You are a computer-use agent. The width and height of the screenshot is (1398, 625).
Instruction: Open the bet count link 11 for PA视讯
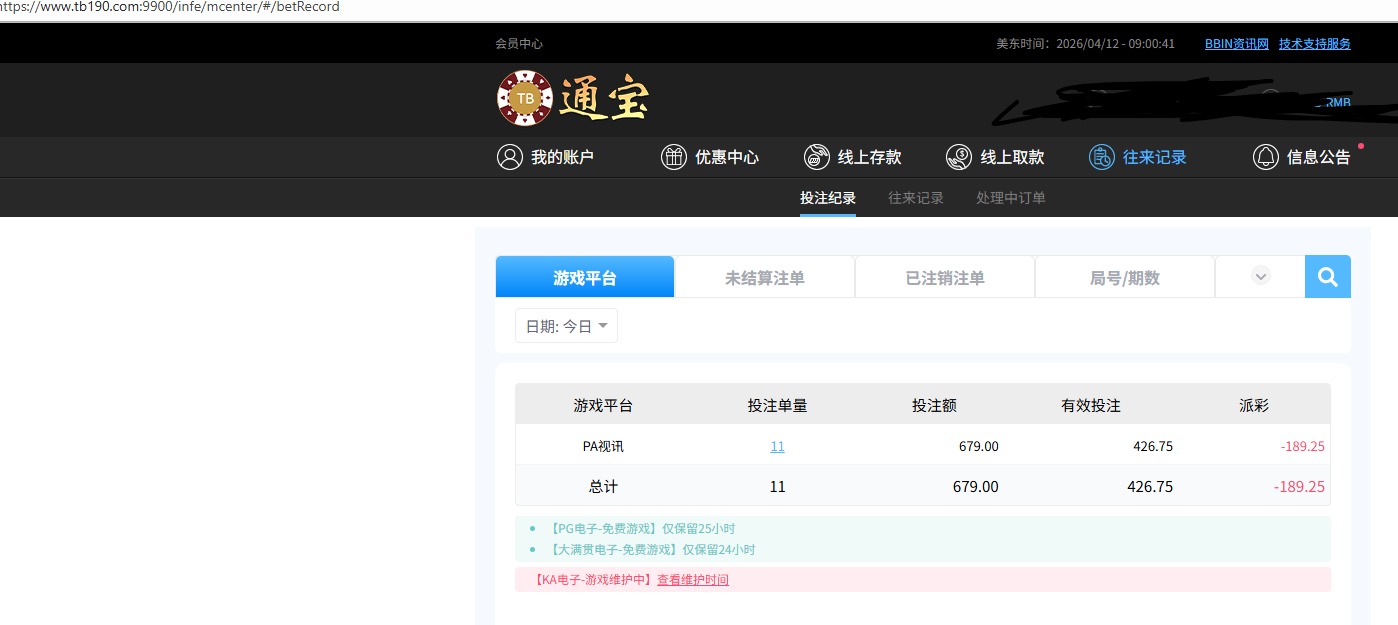777,447
